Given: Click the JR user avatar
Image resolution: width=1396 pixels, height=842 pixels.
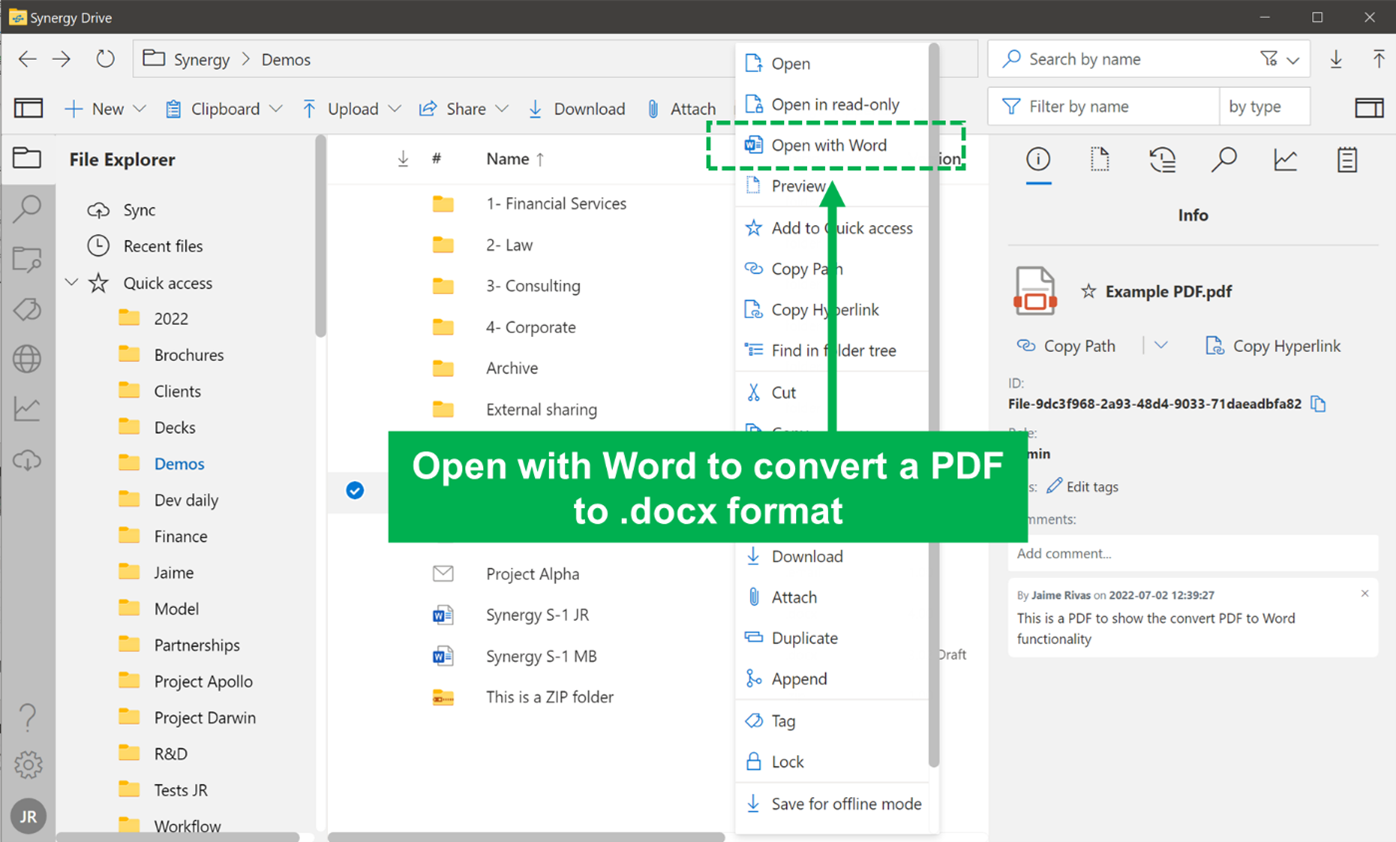Looking at the screenshot, I should coord(28,816).
